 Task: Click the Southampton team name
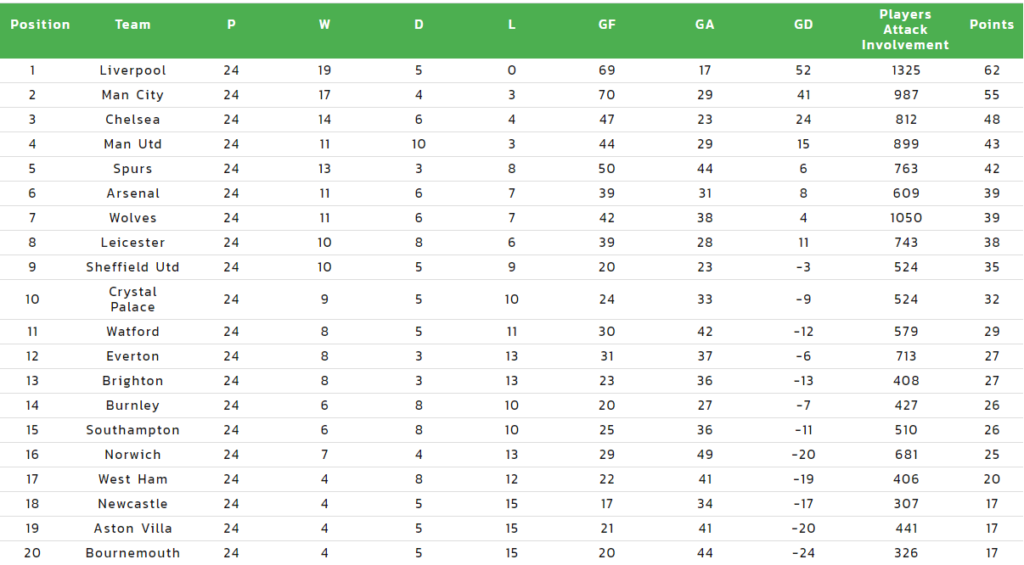click(x=133, y=430)
